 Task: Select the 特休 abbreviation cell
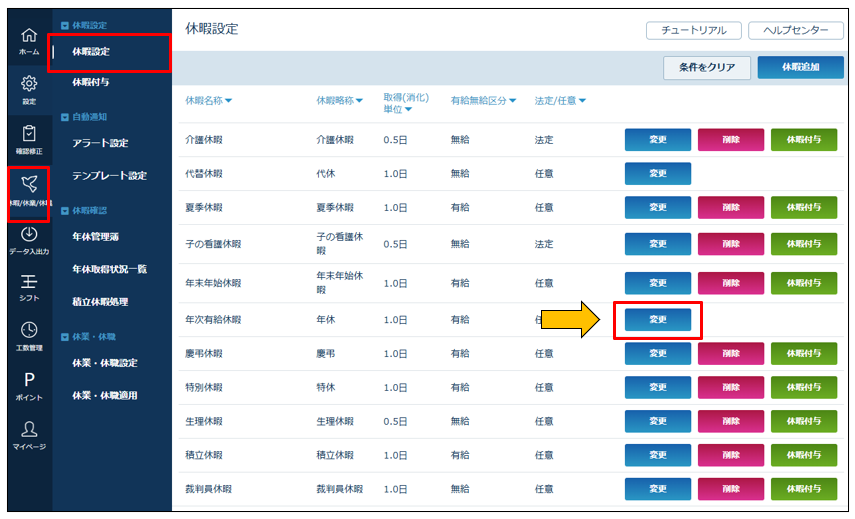click(x=326, y=387)
